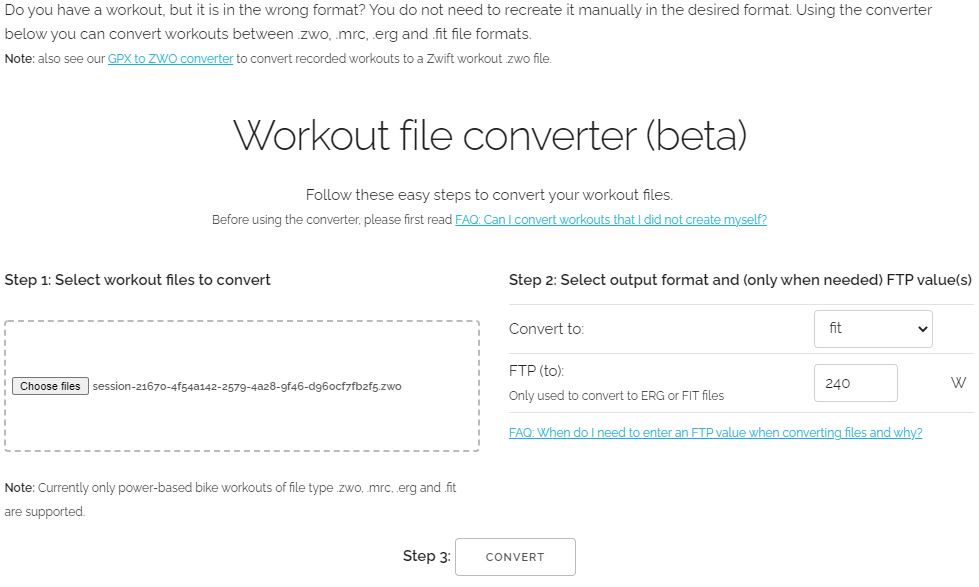Click the ERG or FIT files hint text

pyautogui.click(x=616, y=396)
